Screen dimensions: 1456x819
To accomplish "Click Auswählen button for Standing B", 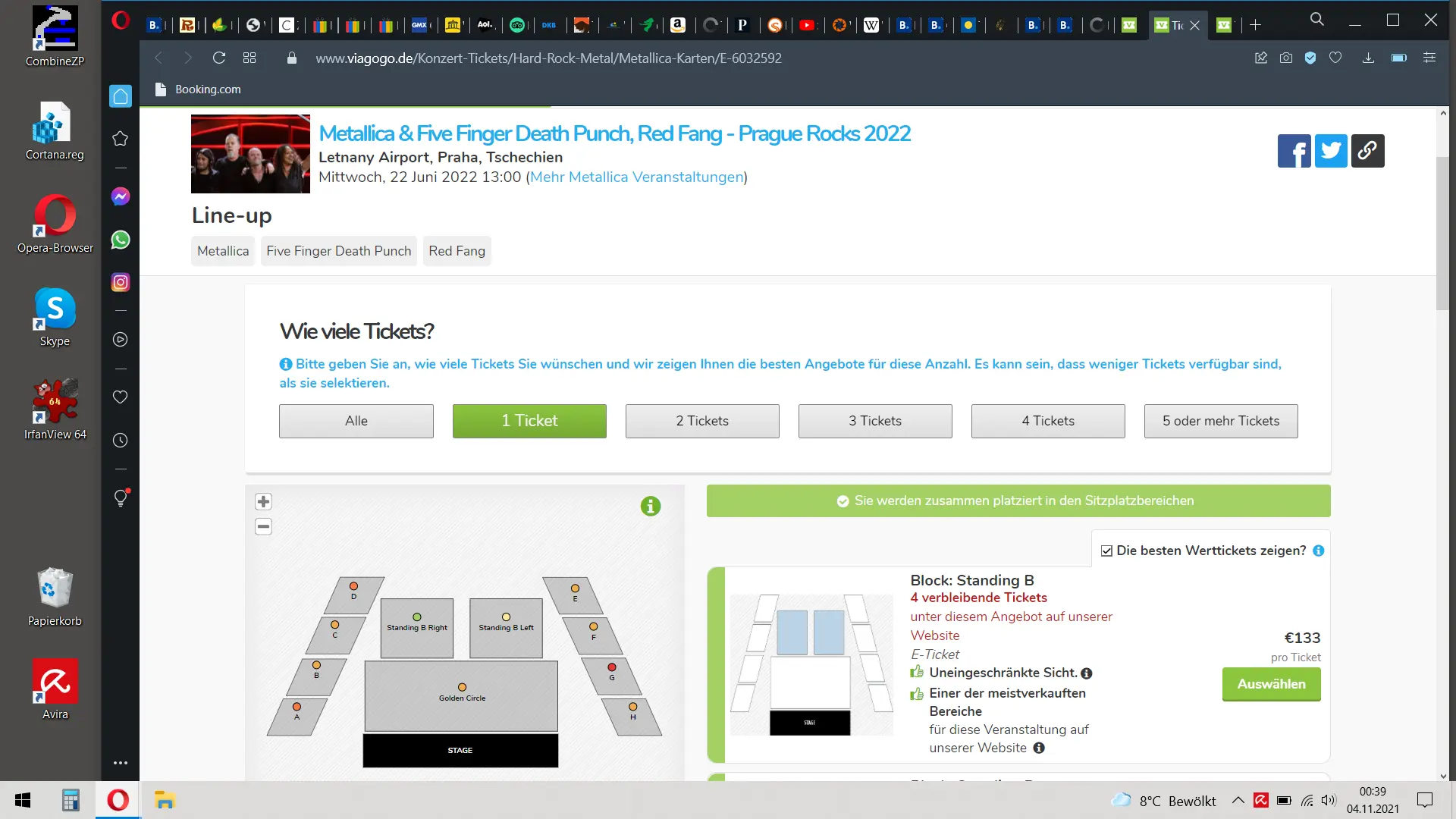I will click(x=1271, y=684).
